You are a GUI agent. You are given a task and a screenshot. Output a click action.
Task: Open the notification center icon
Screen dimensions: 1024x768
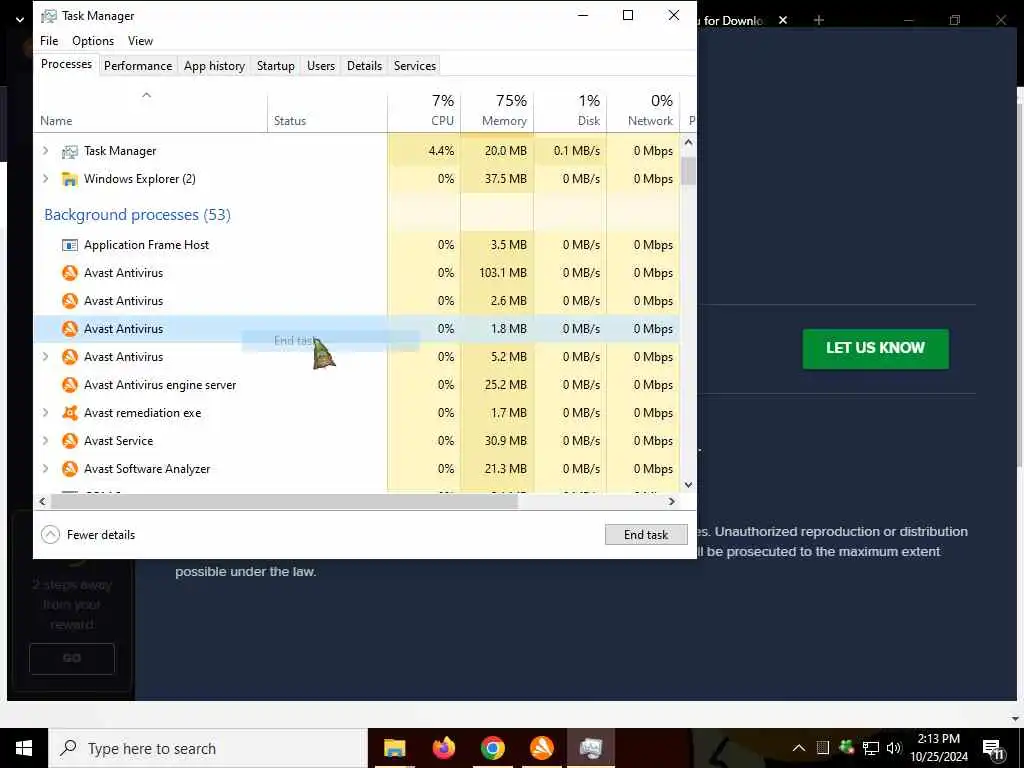993,749
